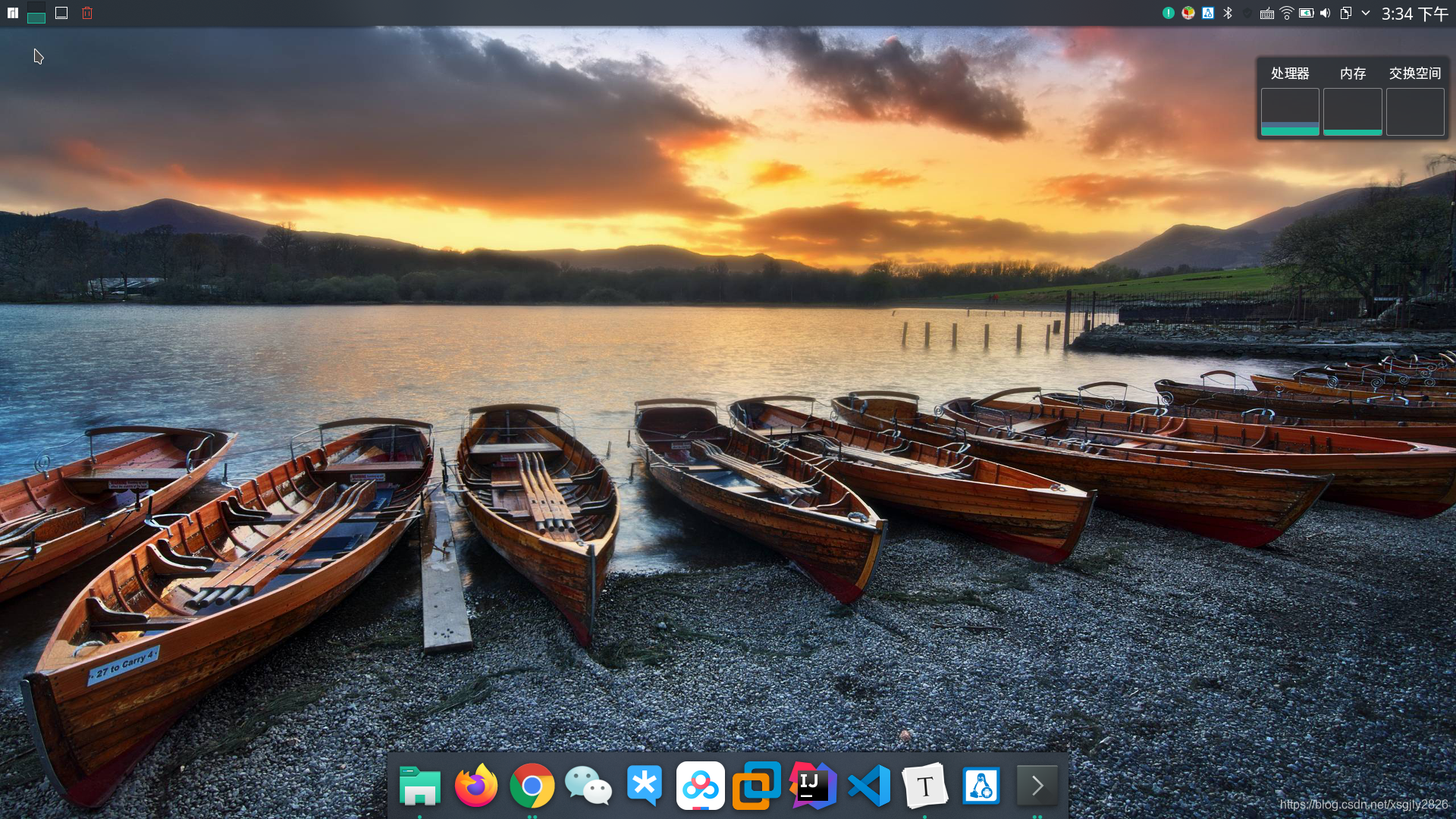The height and width of the screenshot is (819, 1456).
Task: Open Typora editor from the dock
Action: [924, 786]
